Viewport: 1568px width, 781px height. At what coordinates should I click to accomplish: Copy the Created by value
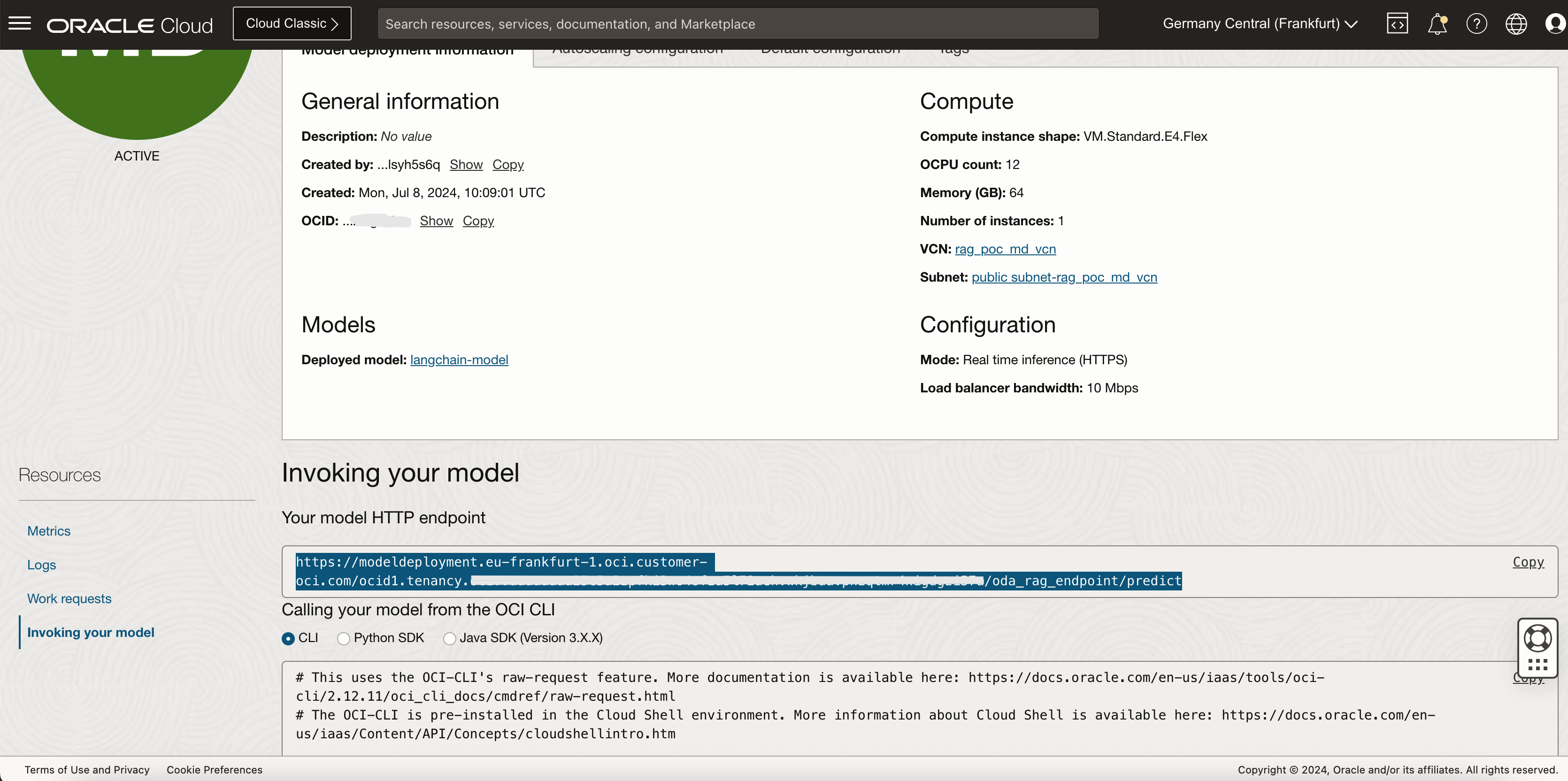508,164
